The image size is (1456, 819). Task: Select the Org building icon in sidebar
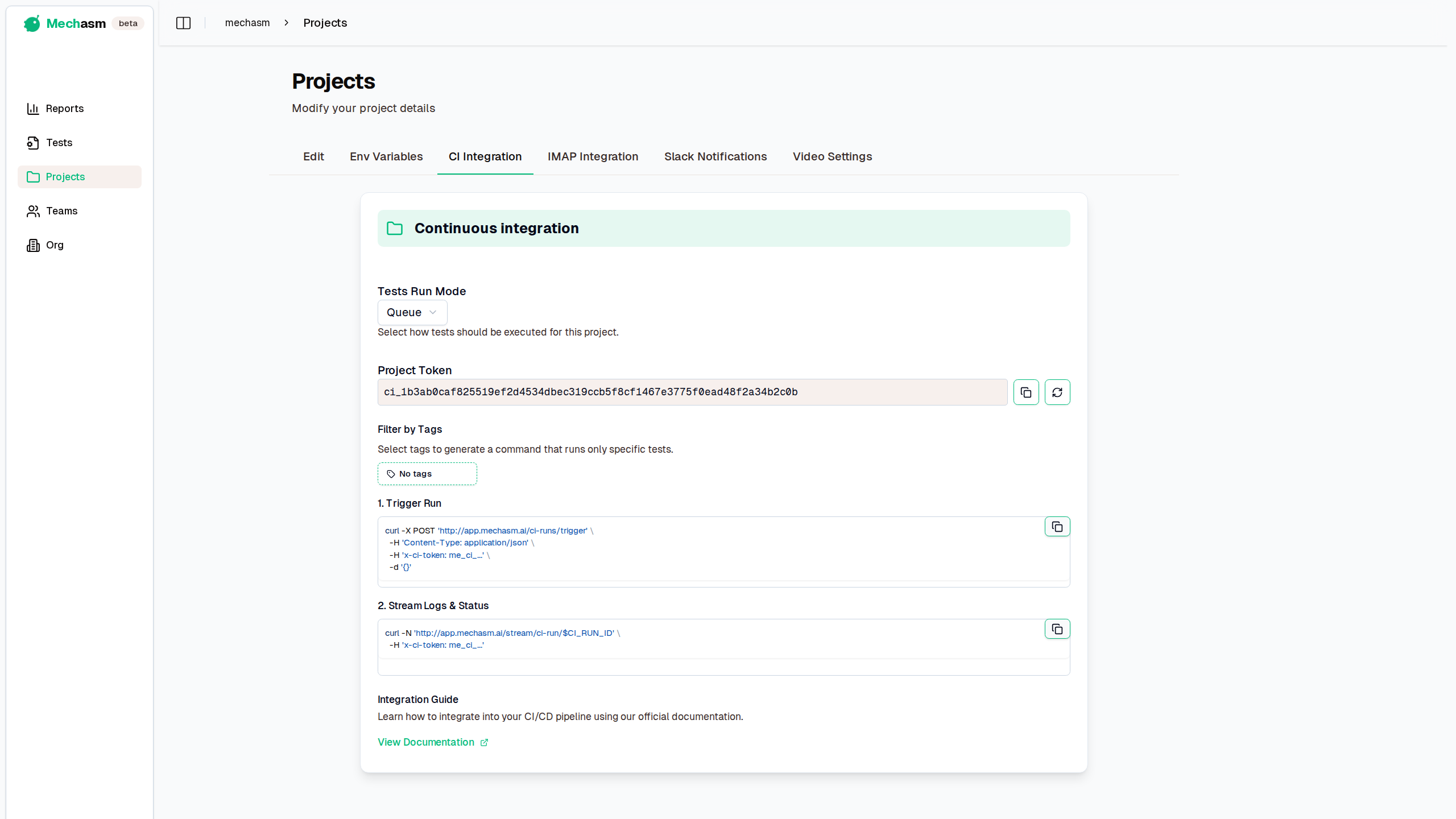(33, 245)
